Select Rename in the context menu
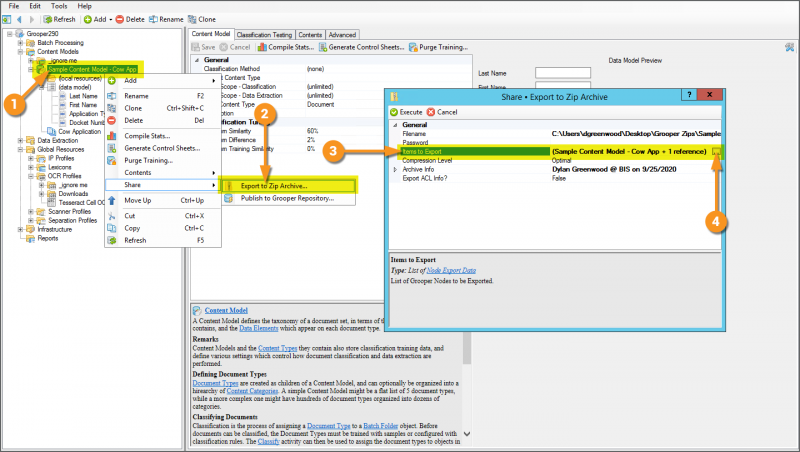This screenshot has height=452, width=800. pyautogui.click(x=163, y=96)
